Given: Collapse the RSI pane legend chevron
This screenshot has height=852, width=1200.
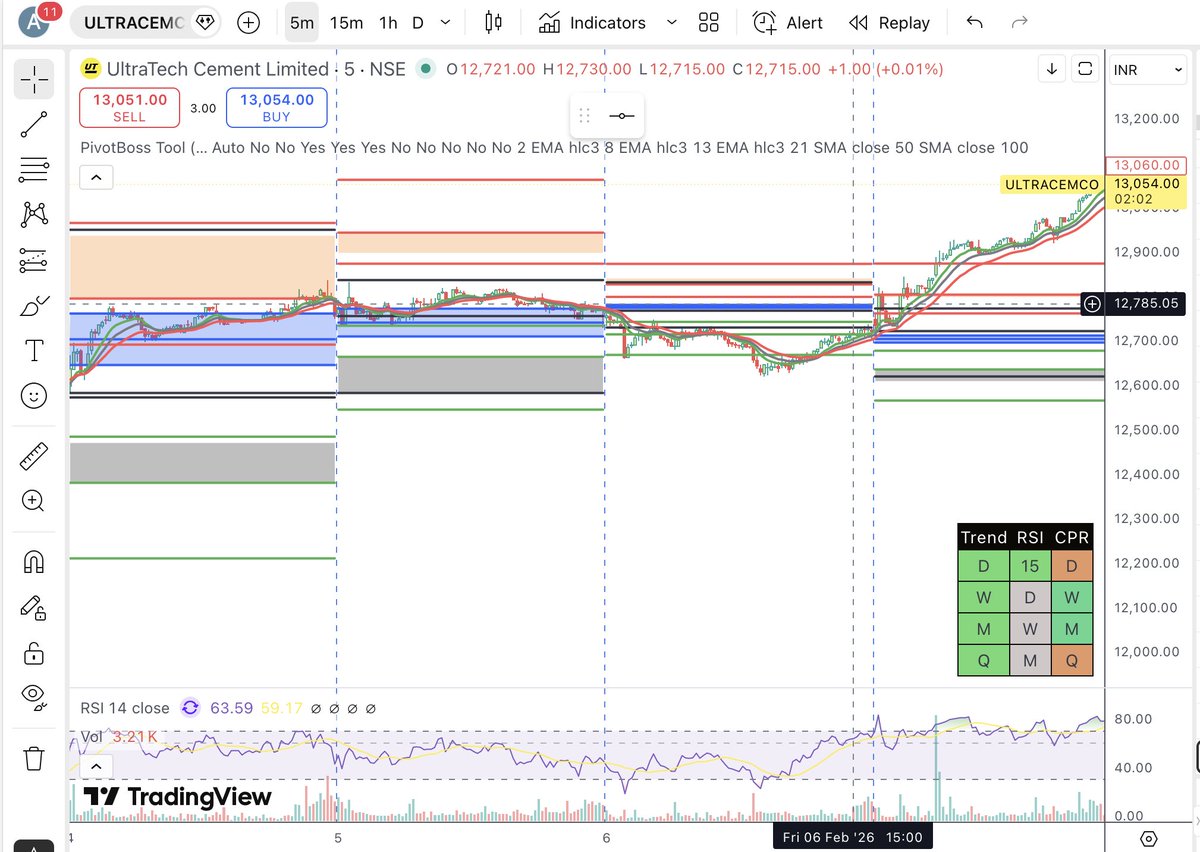Looking at the screenshot, I should [96, 767].
